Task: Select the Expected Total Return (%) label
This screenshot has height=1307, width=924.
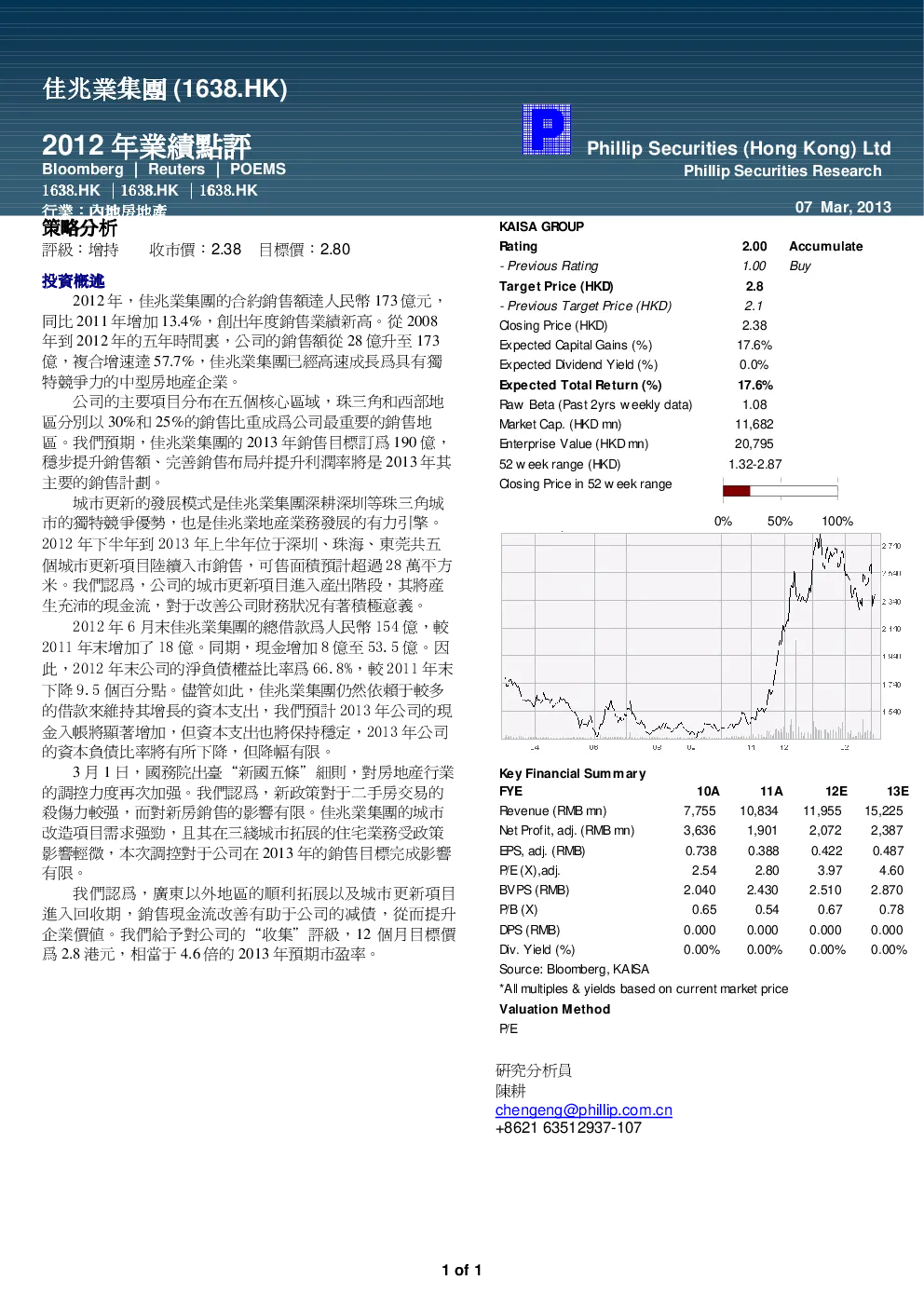Action: coord(580,385)
